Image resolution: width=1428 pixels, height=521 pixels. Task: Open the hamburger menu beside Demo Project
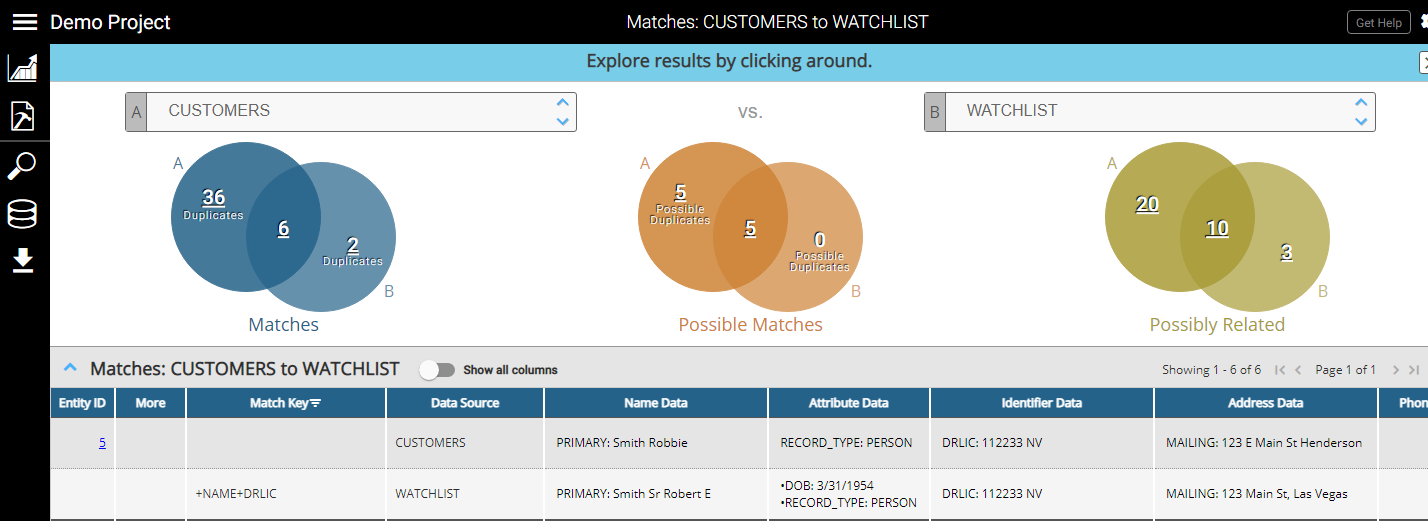pyautogui.click(x=24, y=22)
